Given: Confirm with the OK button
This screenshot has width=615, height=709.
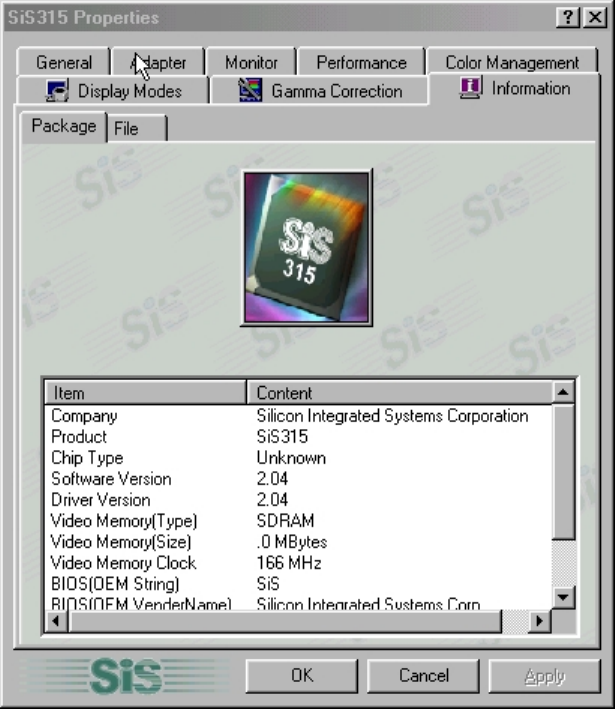Looking at the screenshot, I should [302, 676].
